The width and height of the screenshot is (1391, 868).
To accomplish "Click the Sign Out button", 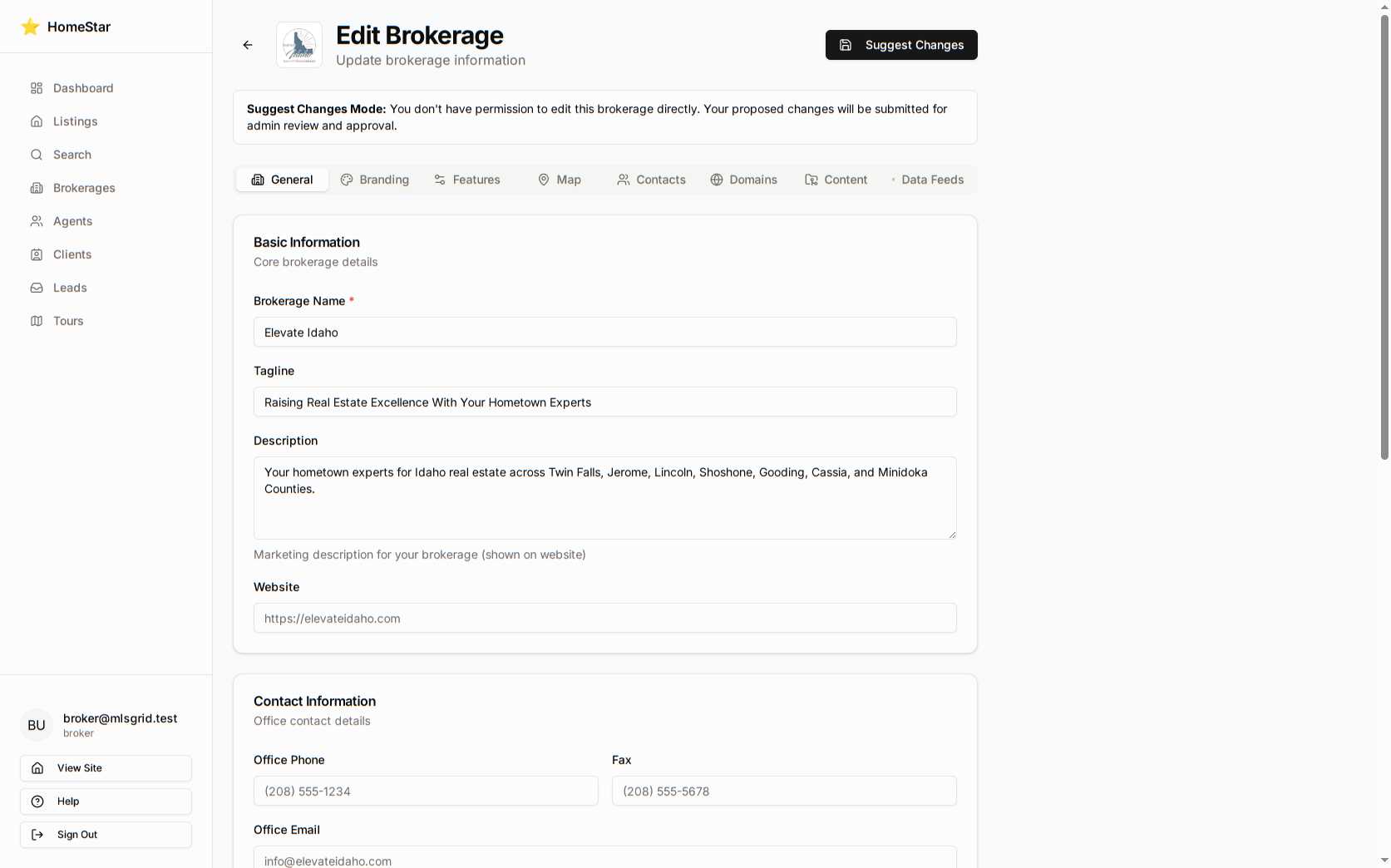I will 106,835.
